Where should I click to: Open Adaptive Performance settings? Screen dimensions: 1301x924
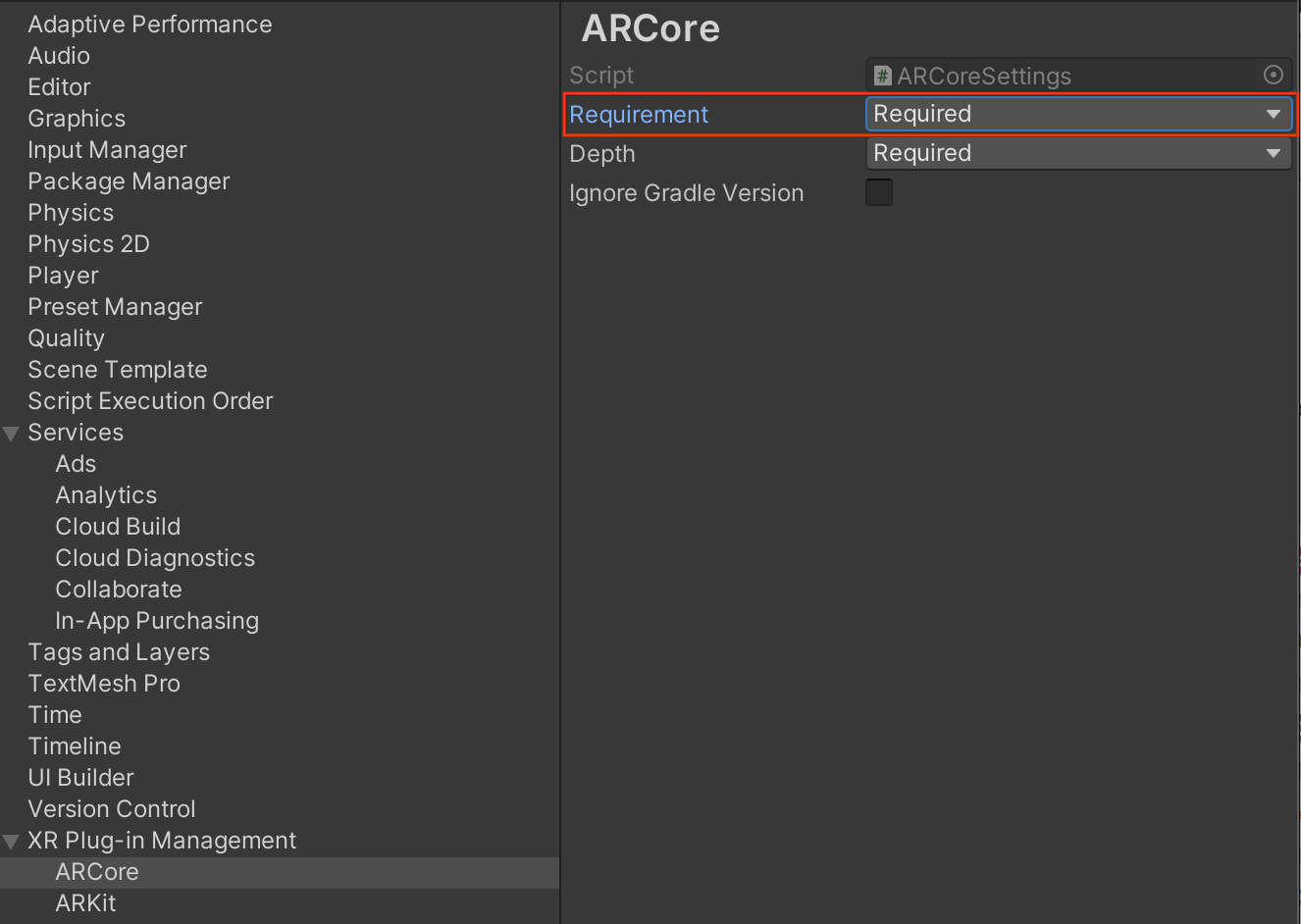(149, 25)
